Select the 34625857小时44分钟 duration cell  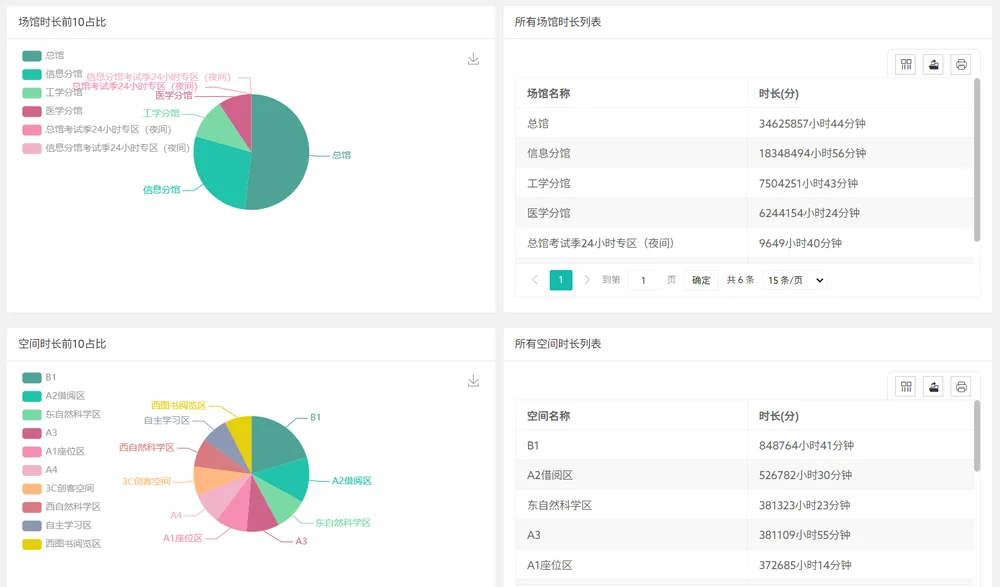click(861, 124)
